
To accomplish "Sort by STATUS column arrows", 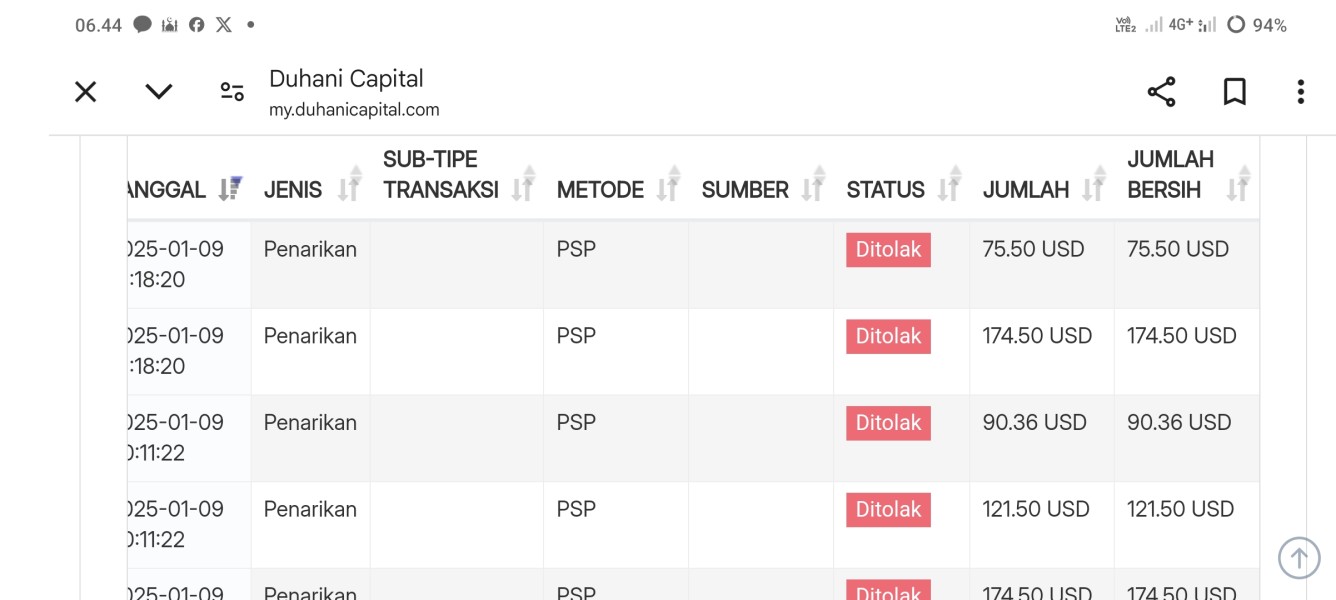I will pyautogui.click(x=948, y=183).
